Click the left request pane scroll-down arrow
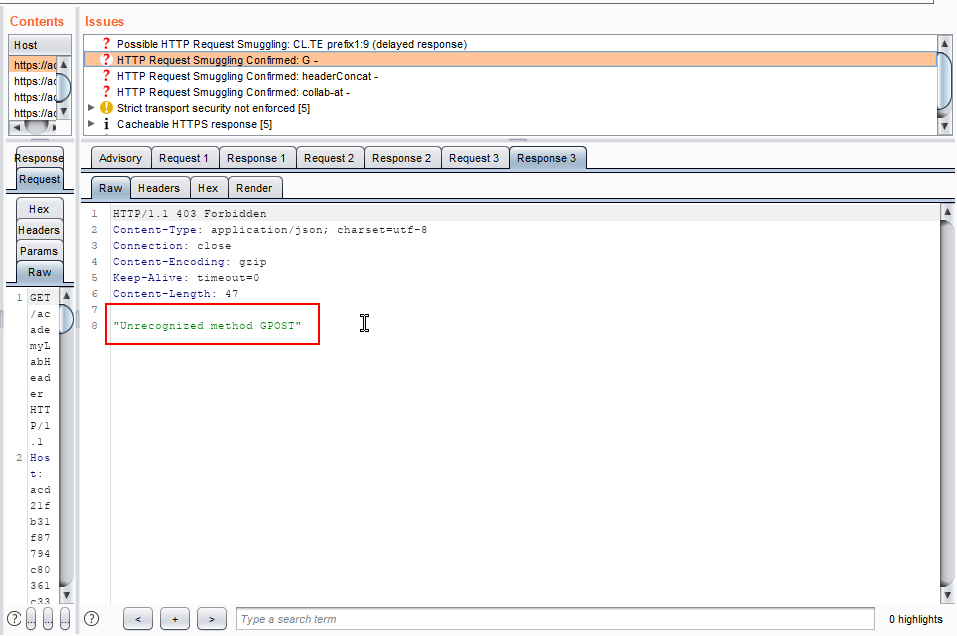This screenshot has height=636, width=957. tap(67, 594)
